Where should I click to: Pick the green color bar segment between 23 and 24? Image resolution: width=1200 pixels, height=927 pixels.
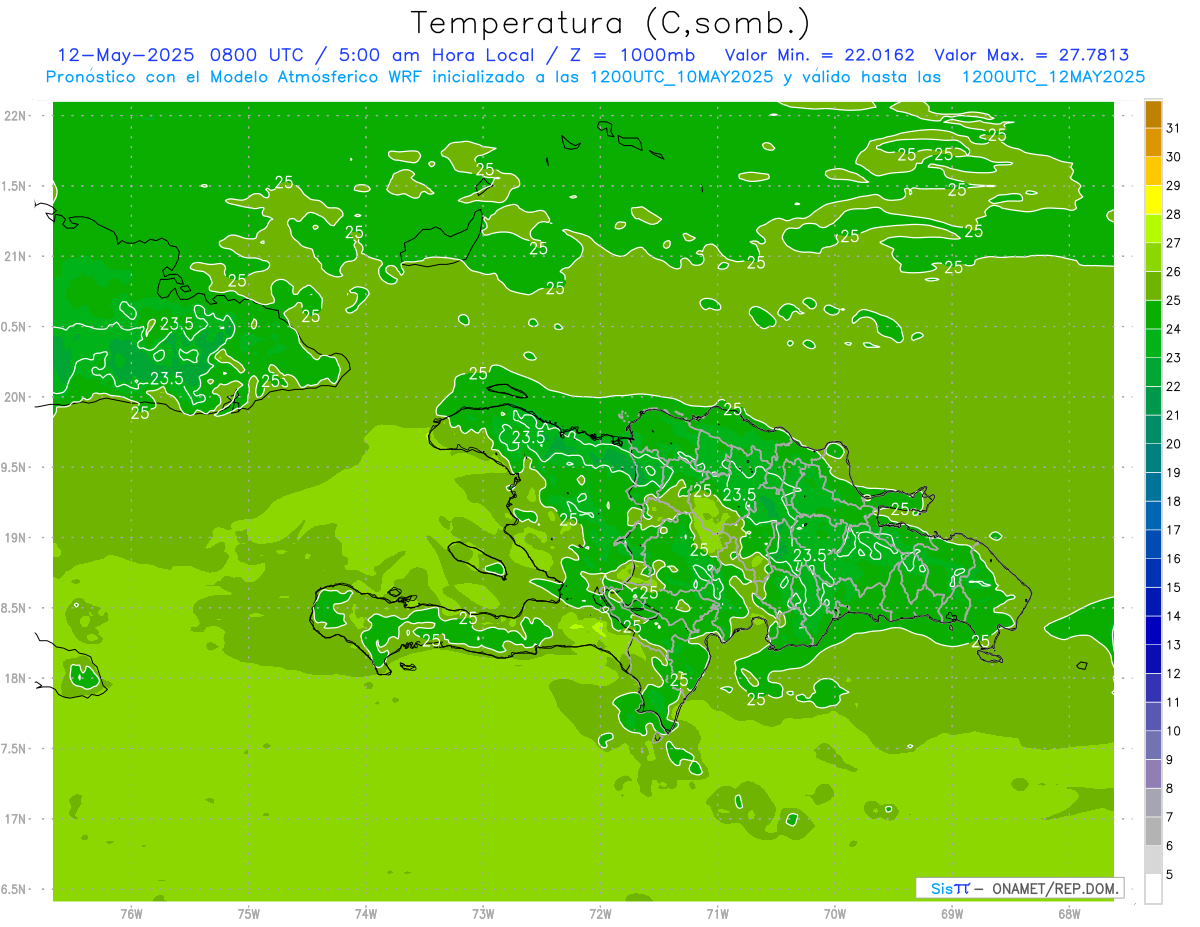pyautogui.click(x=1153, y=344)
